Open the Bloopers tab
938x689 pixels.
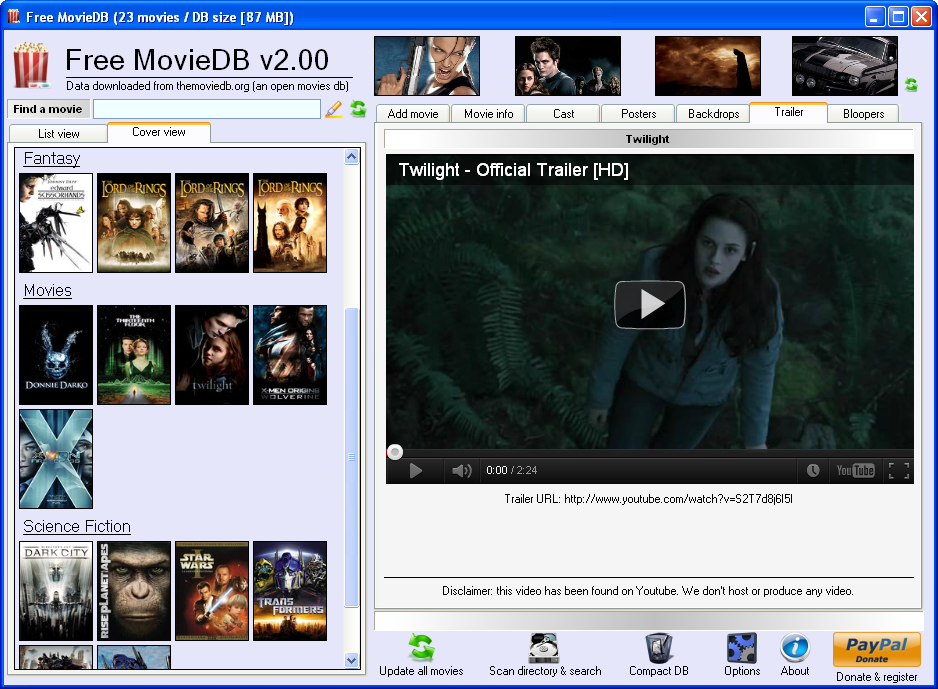point(863,114)
